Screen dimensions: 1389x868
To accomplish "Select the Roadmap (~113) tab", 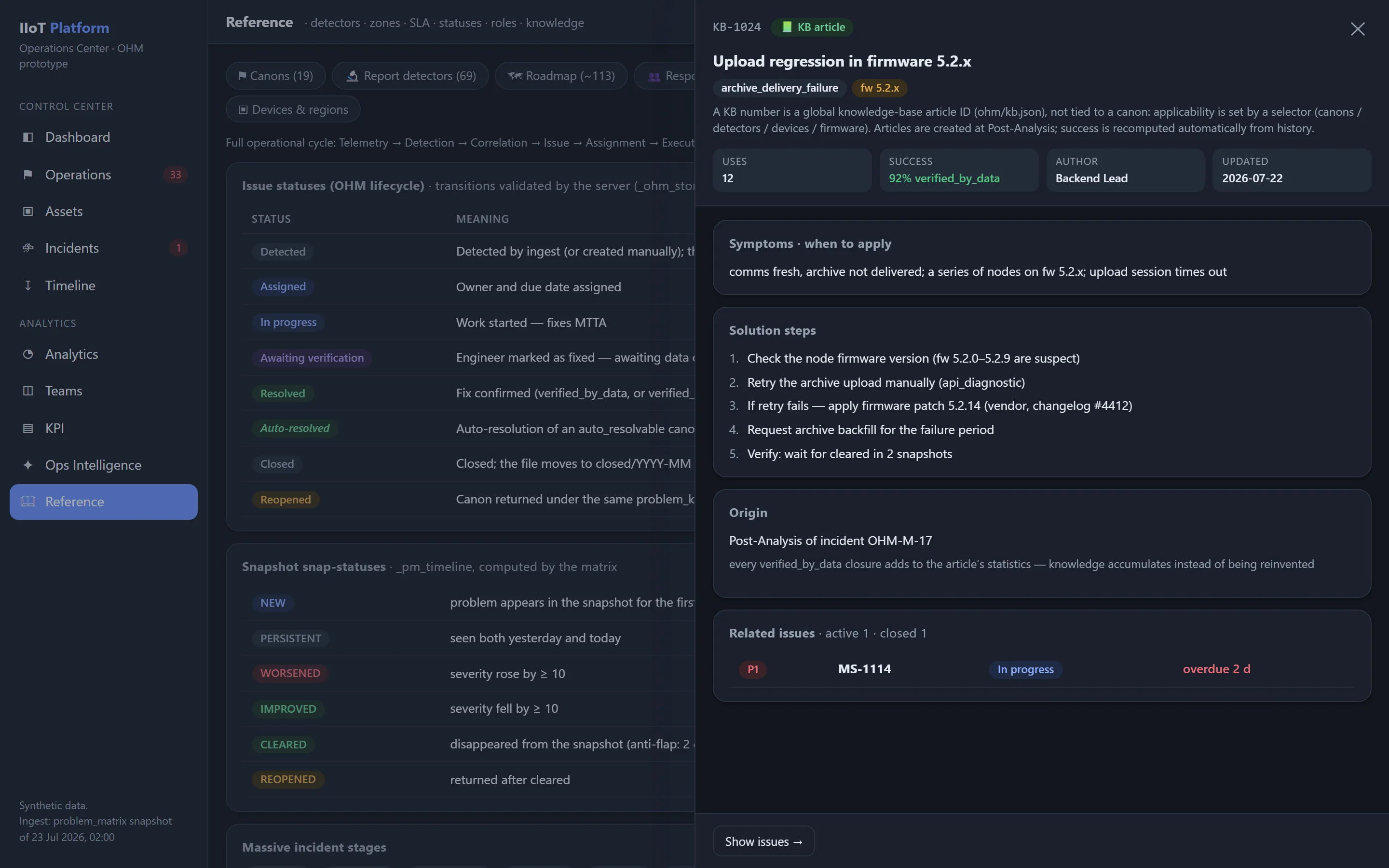I will click(561, 76).
